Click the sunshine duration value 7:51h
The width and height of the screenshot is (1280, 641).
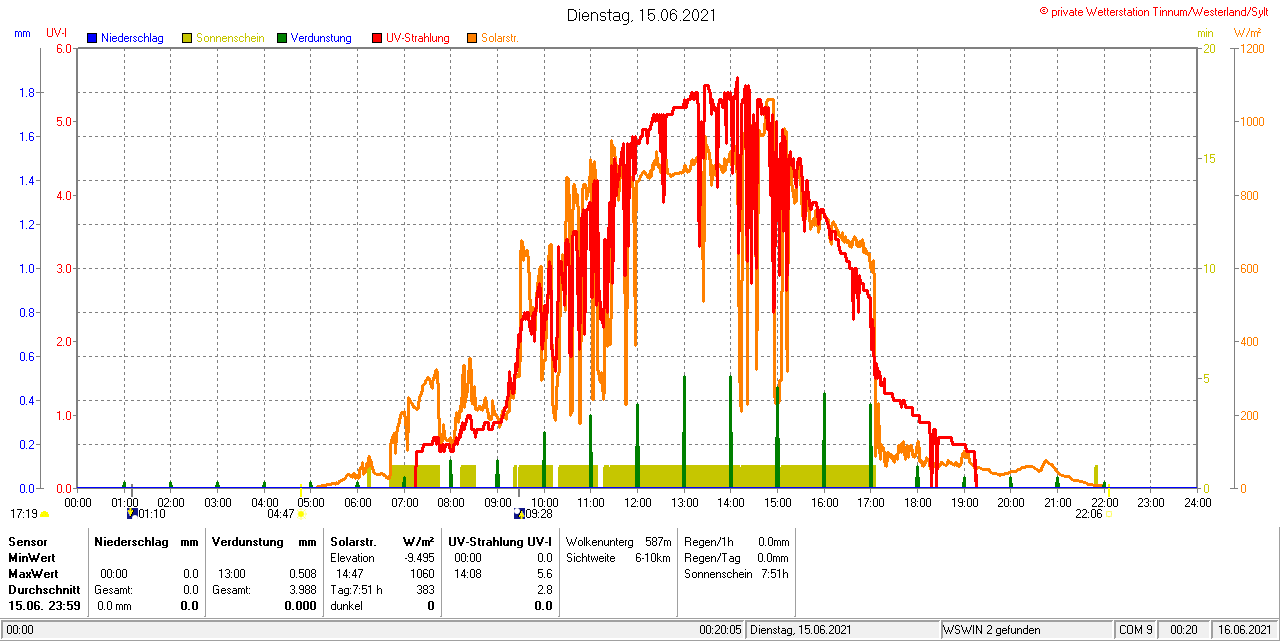click(773, 573)
